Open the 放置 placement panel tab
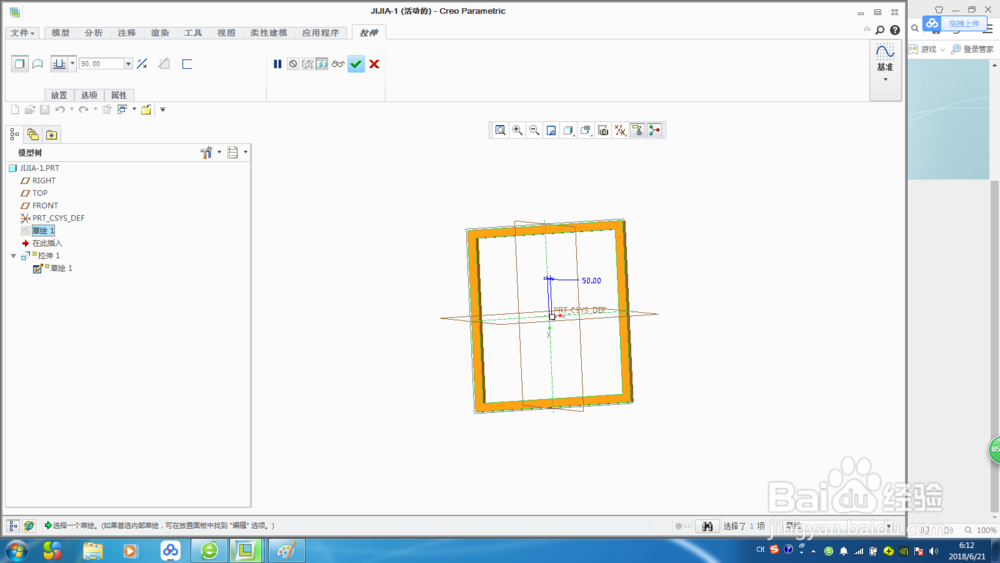1000x563 pixels. 59,95
